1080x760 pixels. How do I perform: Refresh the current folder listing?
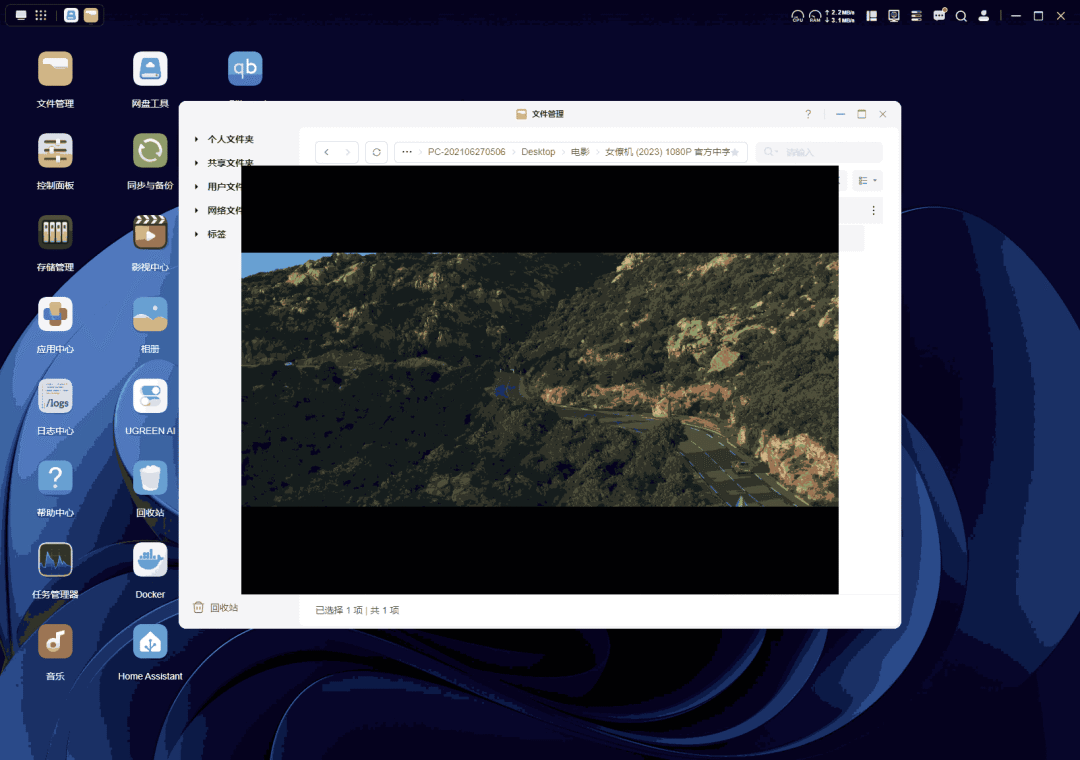[x=377, y=152]
